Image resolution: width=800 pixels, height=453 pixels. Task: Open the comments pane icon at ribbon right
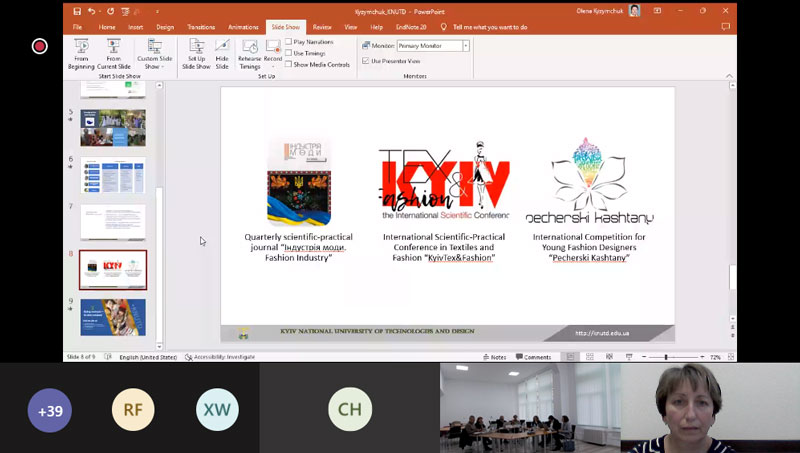[726, 27]
